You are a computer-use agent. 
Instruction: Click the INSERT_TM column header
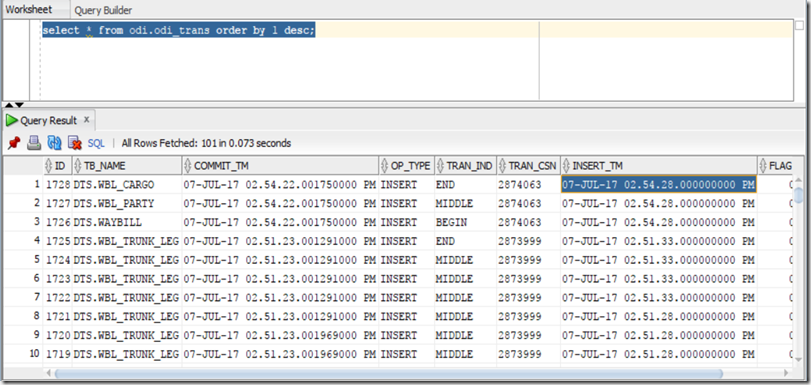[x=659, y=166]
